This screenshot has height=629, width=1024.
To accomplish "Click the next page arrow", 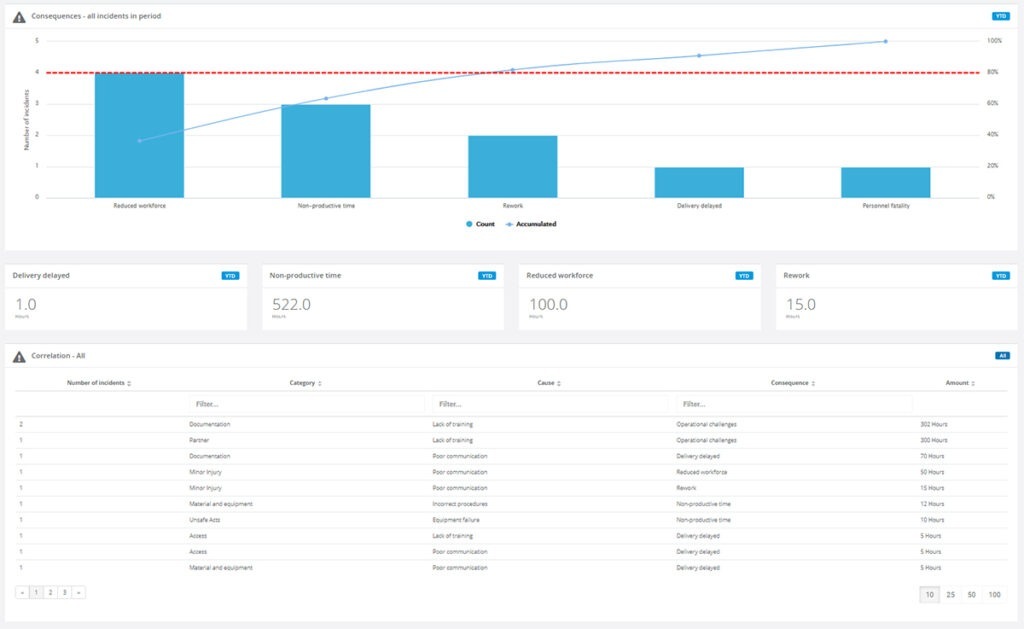I will [x=78, y=592].
